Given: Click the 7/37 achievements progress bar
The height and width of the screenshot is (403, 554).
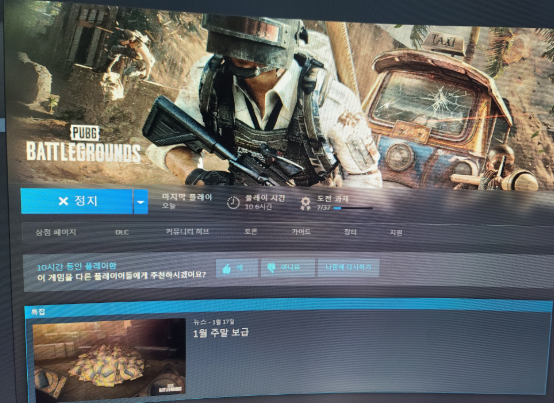Looking at the screenshot, I should [x=353, y=208].
